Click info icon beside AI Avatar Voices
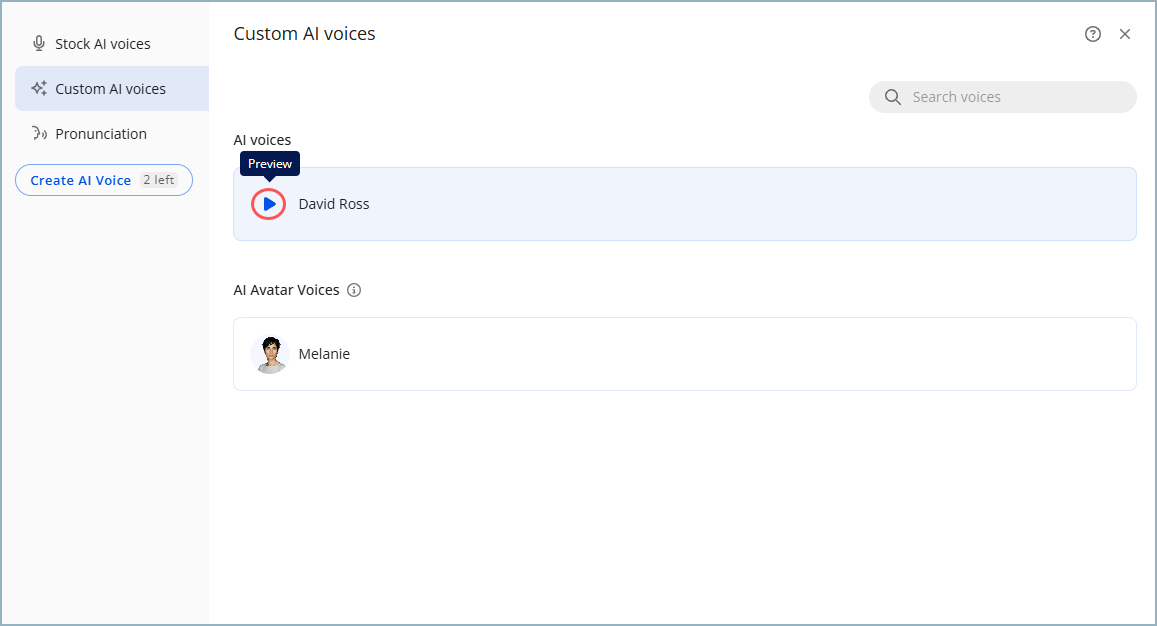This screenshot has width=1157, height=626. click(x=354, y=290)
